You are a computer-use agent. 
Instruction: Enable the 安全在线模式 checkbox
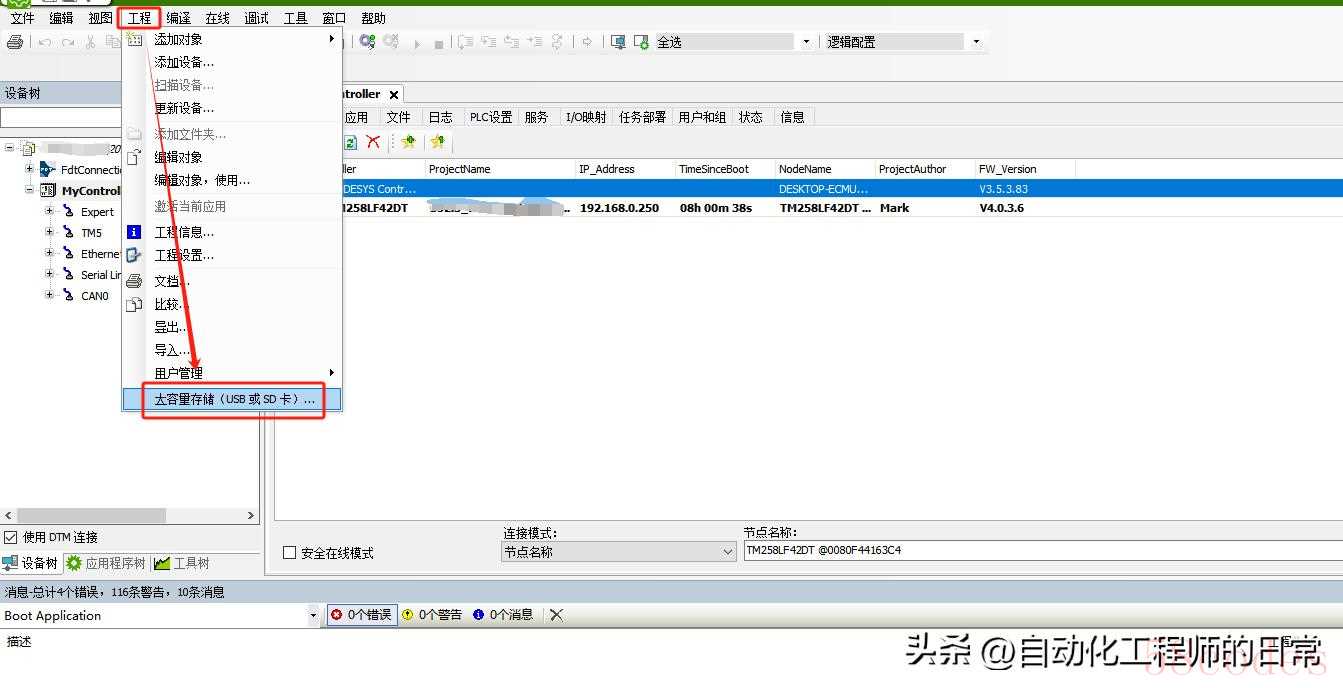290,553
